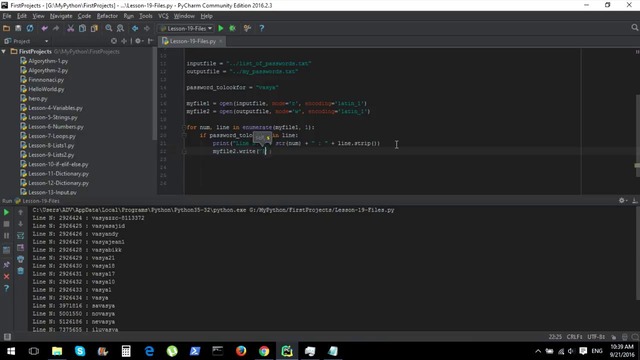Viewport: 640px width, 360px height.
Task: Open the Lesson-19-Files run configuration dropdown
Action: coord(187,28)
